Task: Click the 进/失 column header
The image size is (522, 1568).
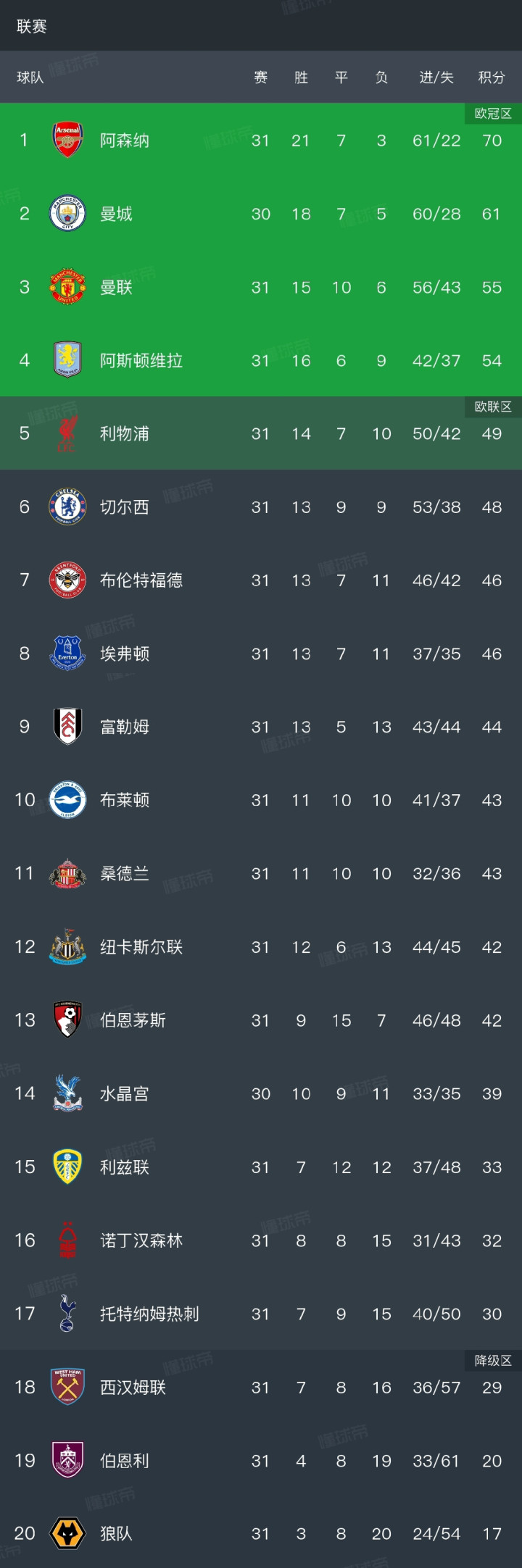Action: [436, 78]
